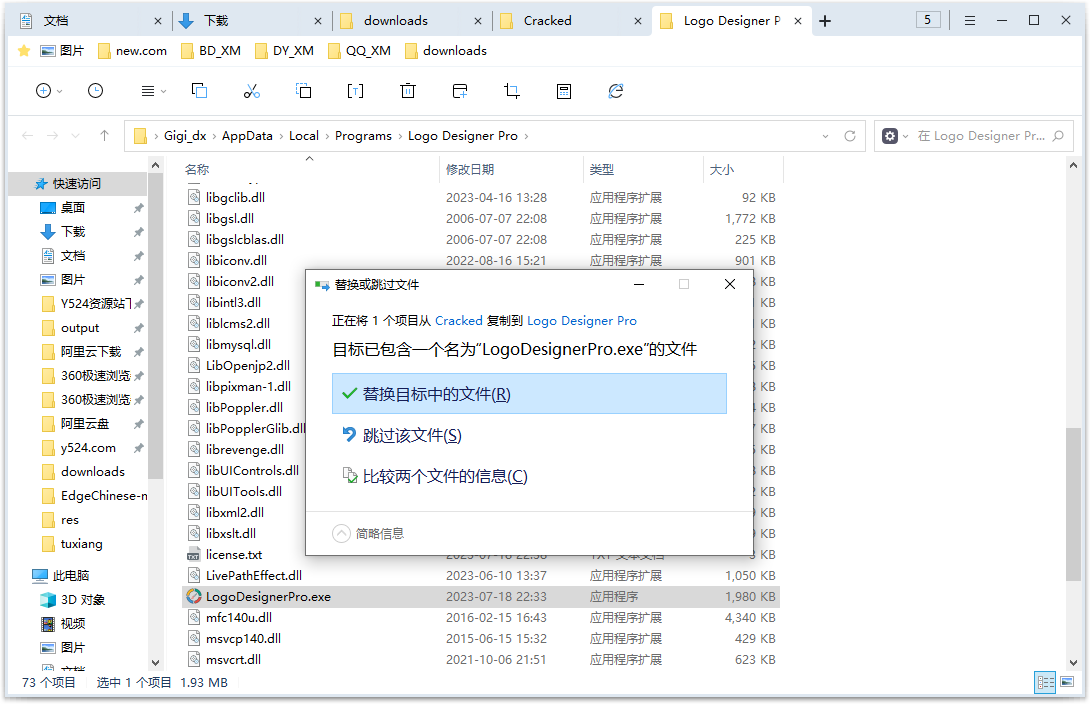
Task: Open new.com bookmark folder
Action: (133, 51)
